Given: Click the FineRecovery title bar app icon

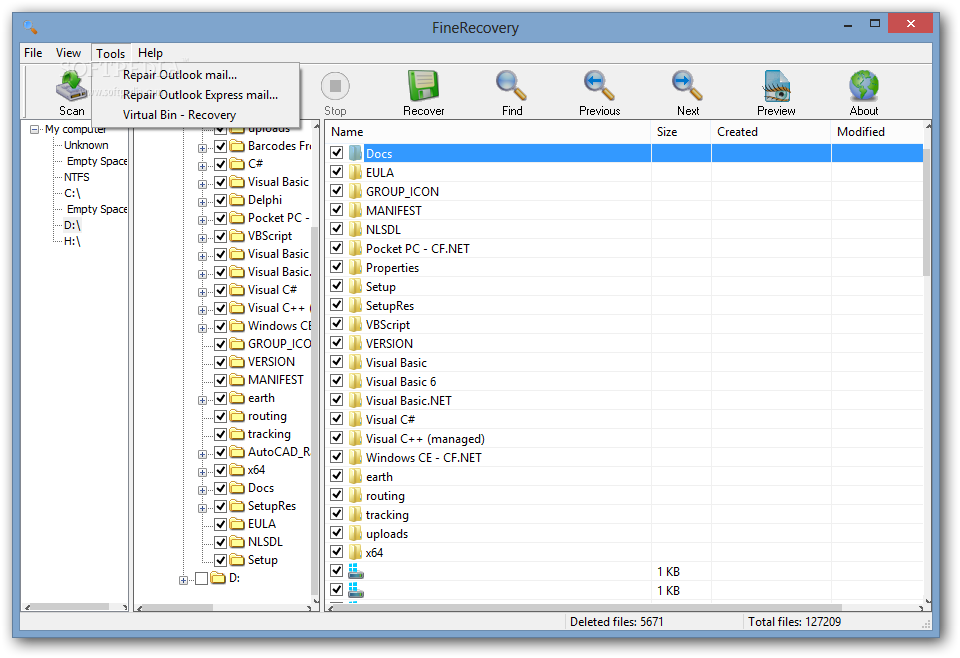Looking at the screenshot, I should 31,27.
